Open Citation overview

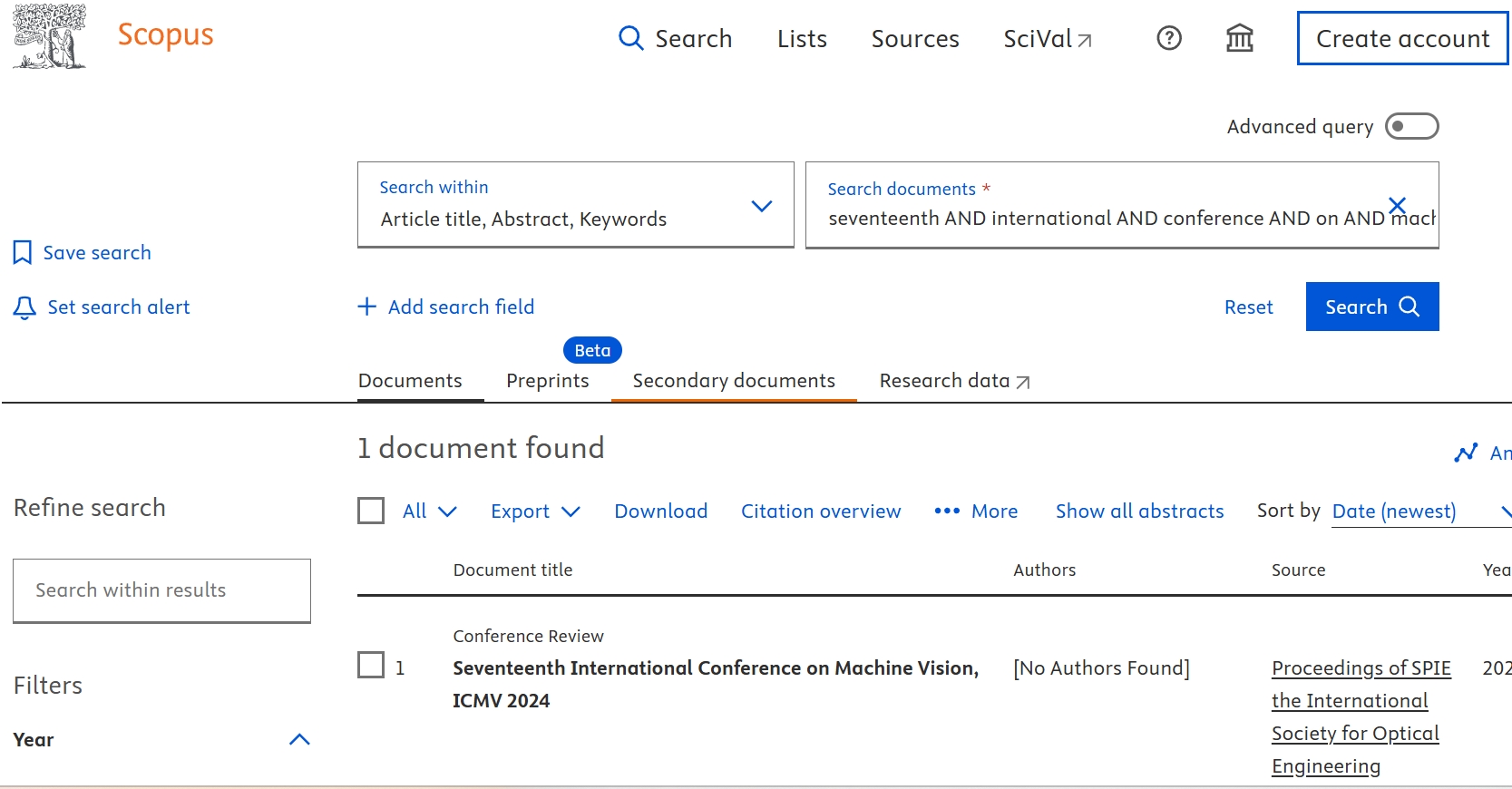click(x=821, y=511)
